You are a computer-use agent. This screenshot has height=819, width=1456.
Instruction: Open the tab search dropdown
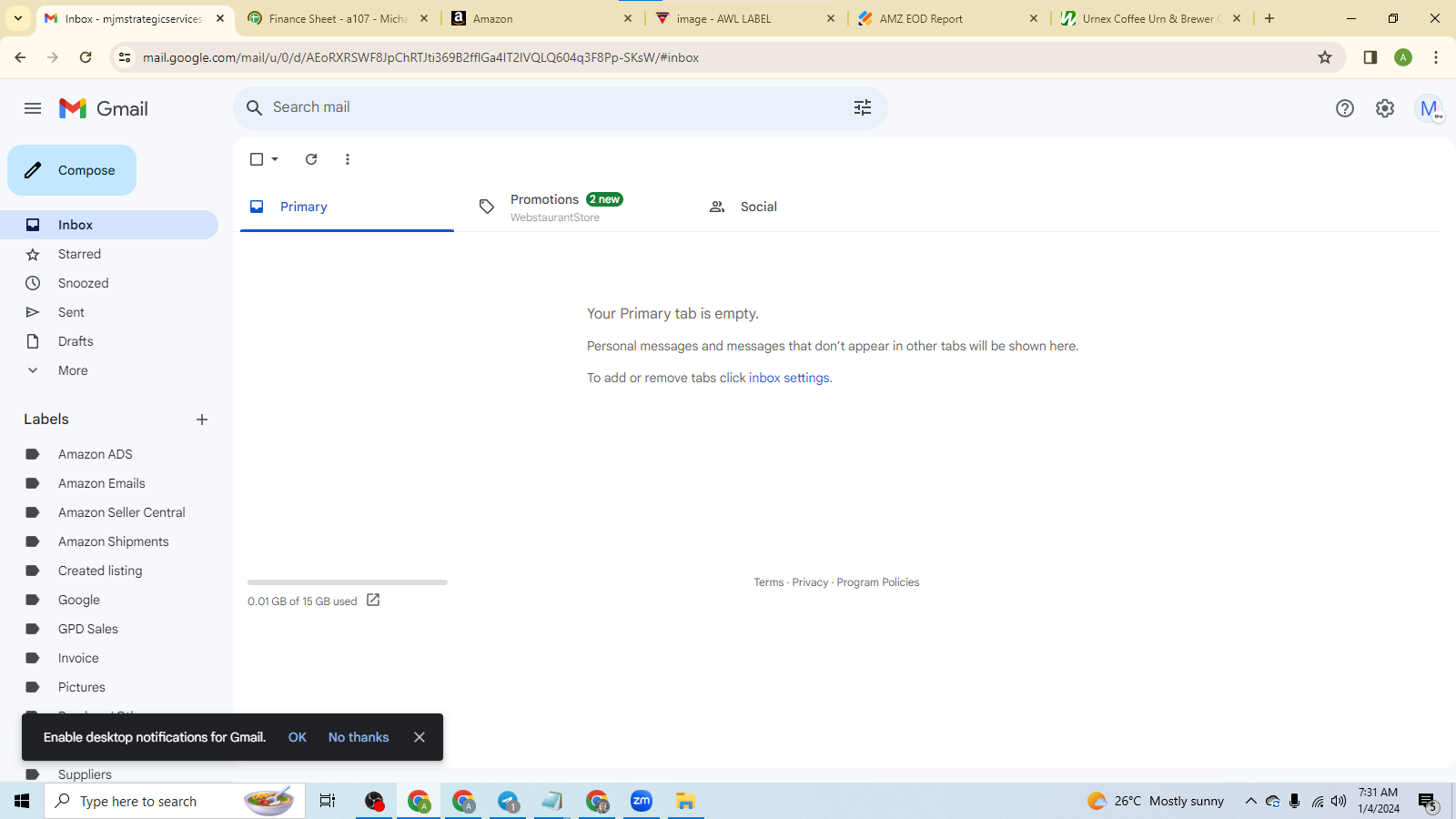(18, 18)
